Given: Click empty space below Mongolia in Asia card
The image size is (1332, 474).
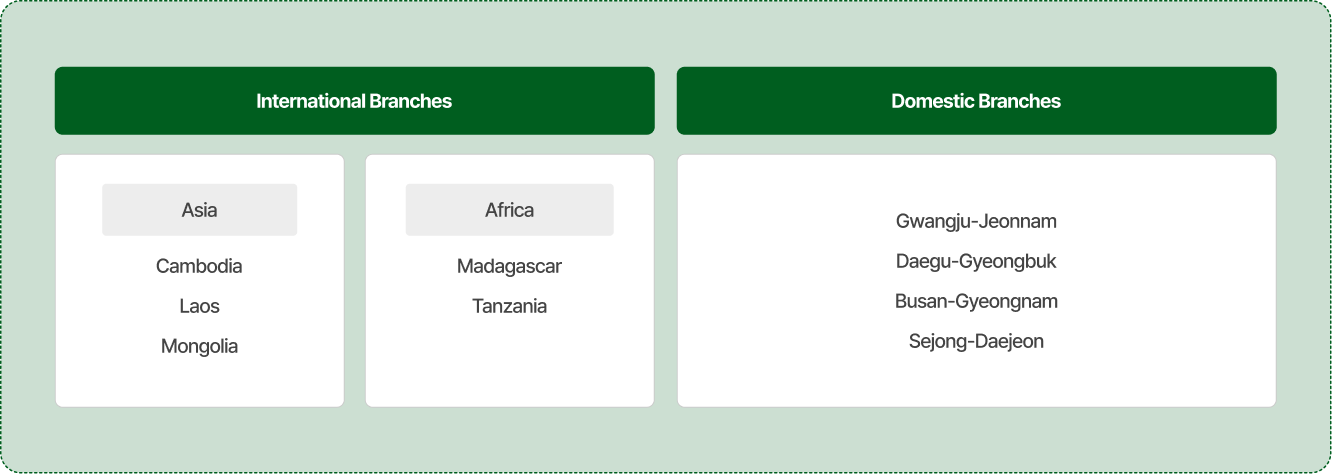Looking at the screenshot, I should click(x=199, y=383).
